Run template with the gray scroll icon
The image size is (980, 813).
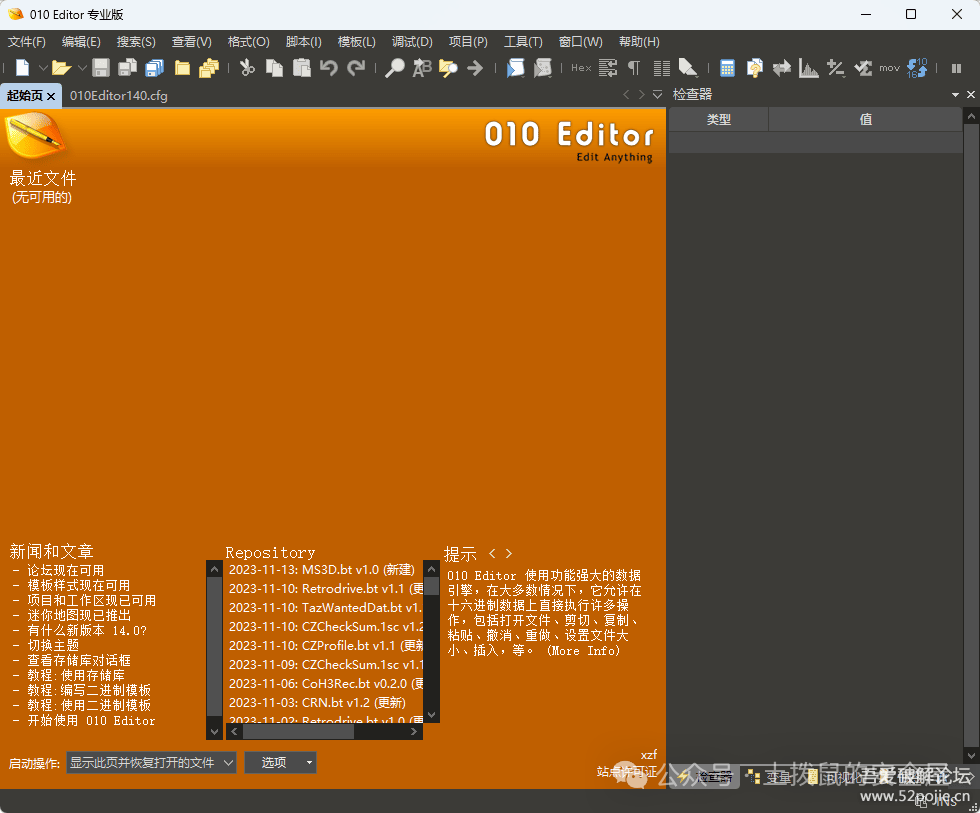click(x=542, y=67)
